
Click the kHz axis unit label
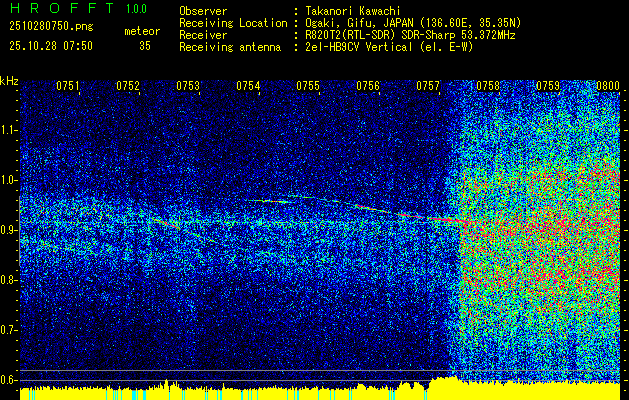[9, 81]
